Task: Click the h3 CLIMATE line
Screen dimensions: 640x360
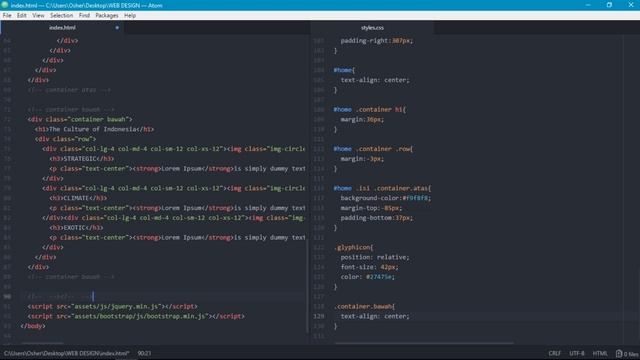Action: [78, 198]
